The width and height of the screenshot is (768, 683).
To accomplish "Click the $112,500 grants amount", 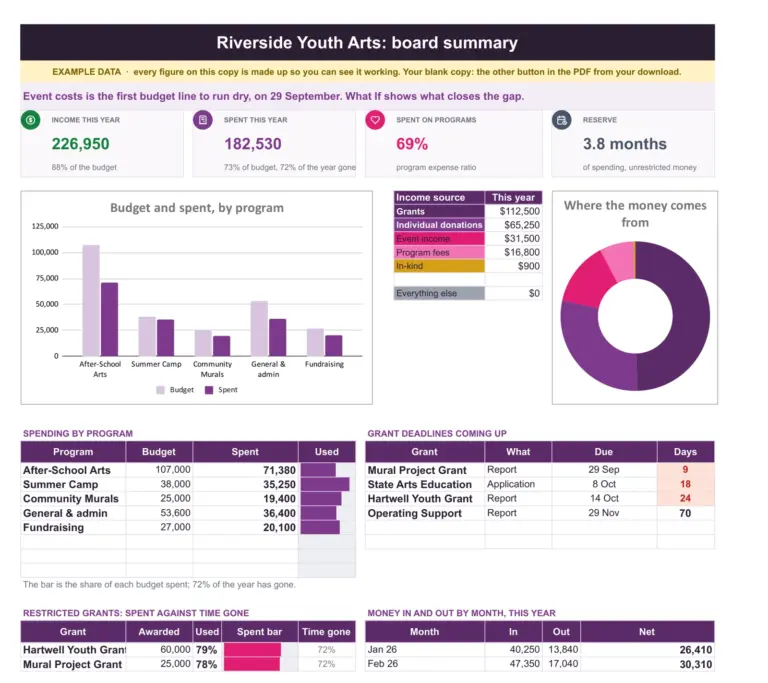I will pyautogui.click(x=519, y=211).
